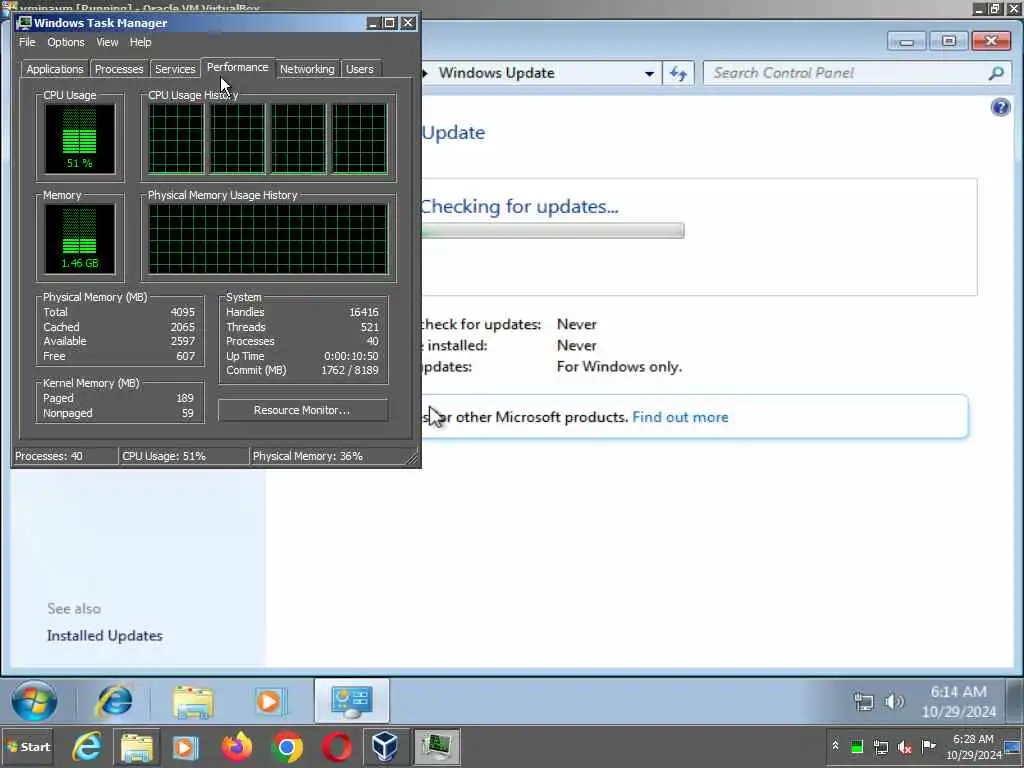The height and width of the screenshot is (768, 1024).
Task: Open the file explorer on host taskbar
Action: click(136, 747)
